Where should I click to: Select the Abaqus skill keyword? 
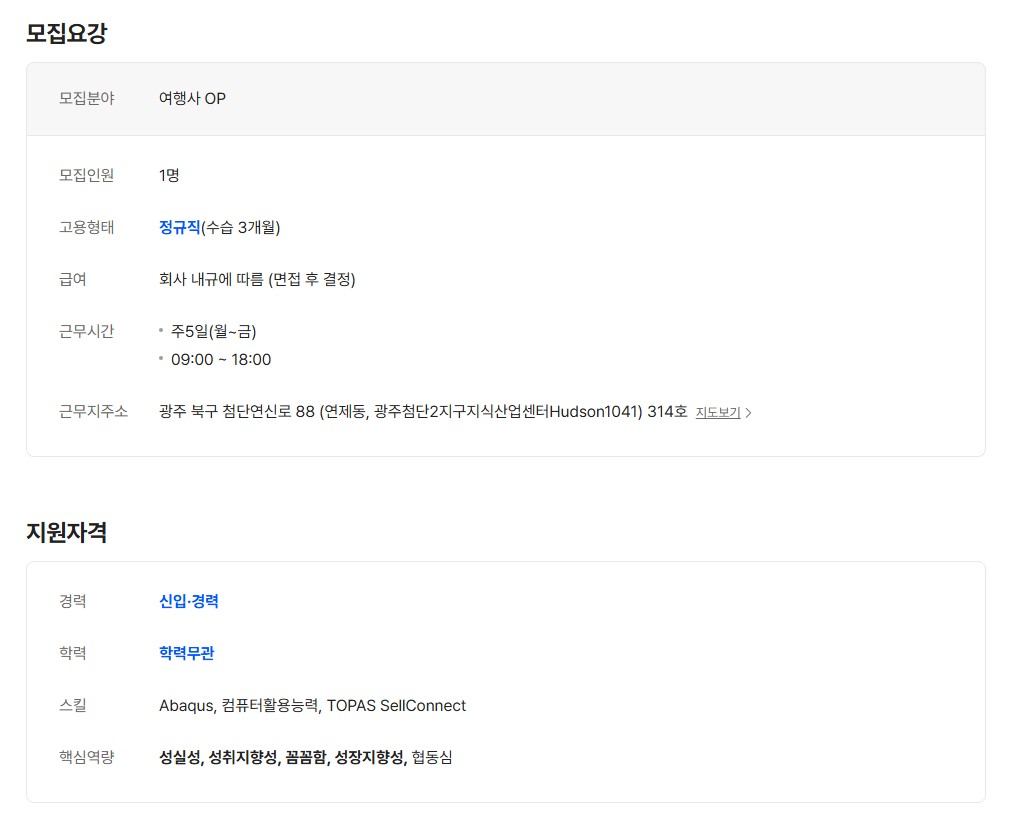pyautogui.click(x=186, y=705)
